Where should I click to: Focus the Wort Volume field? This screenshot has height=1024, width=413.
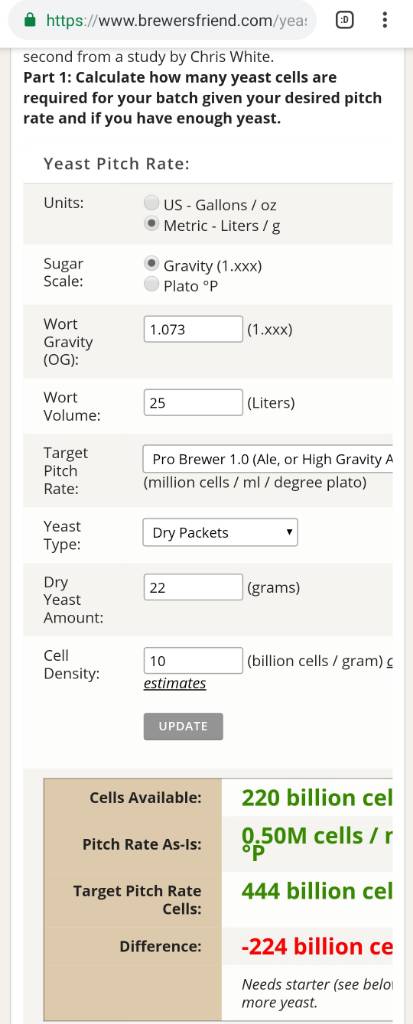point(193,402)
